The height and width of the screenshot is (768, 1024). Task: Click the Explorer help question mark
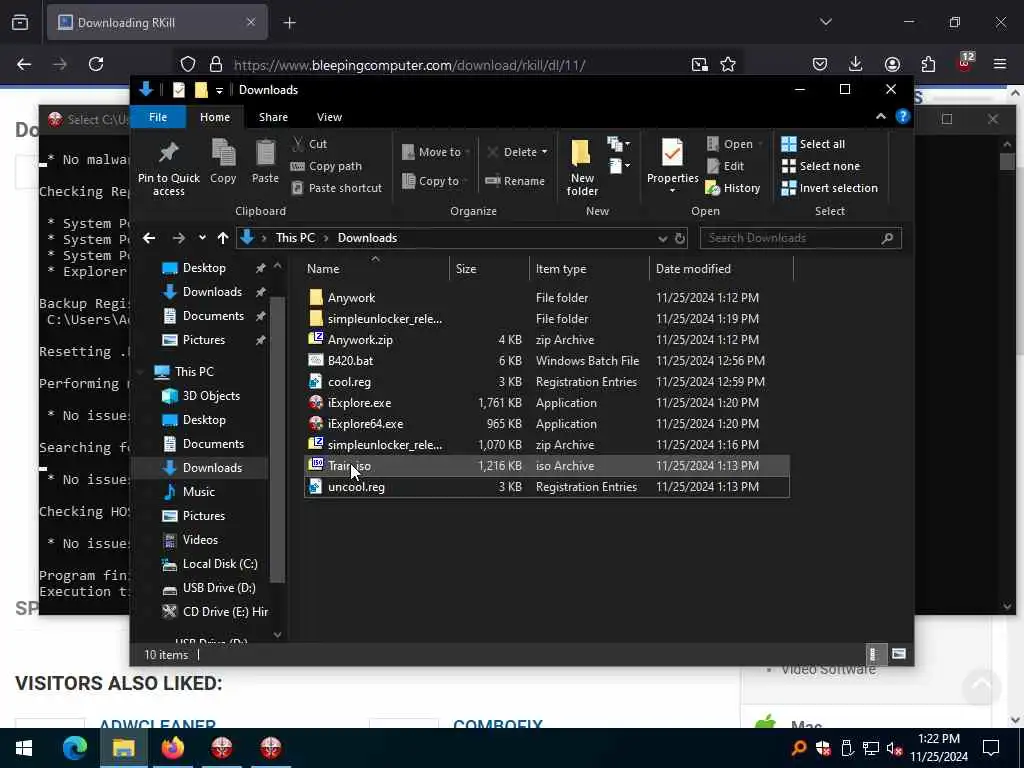(903, 116)
